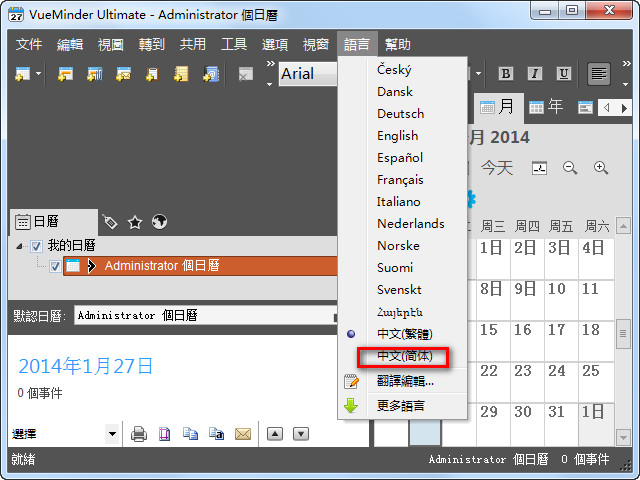Select 中文(简体) language option
This screenshot has width=640, height=480.
(x=404, y=356)
